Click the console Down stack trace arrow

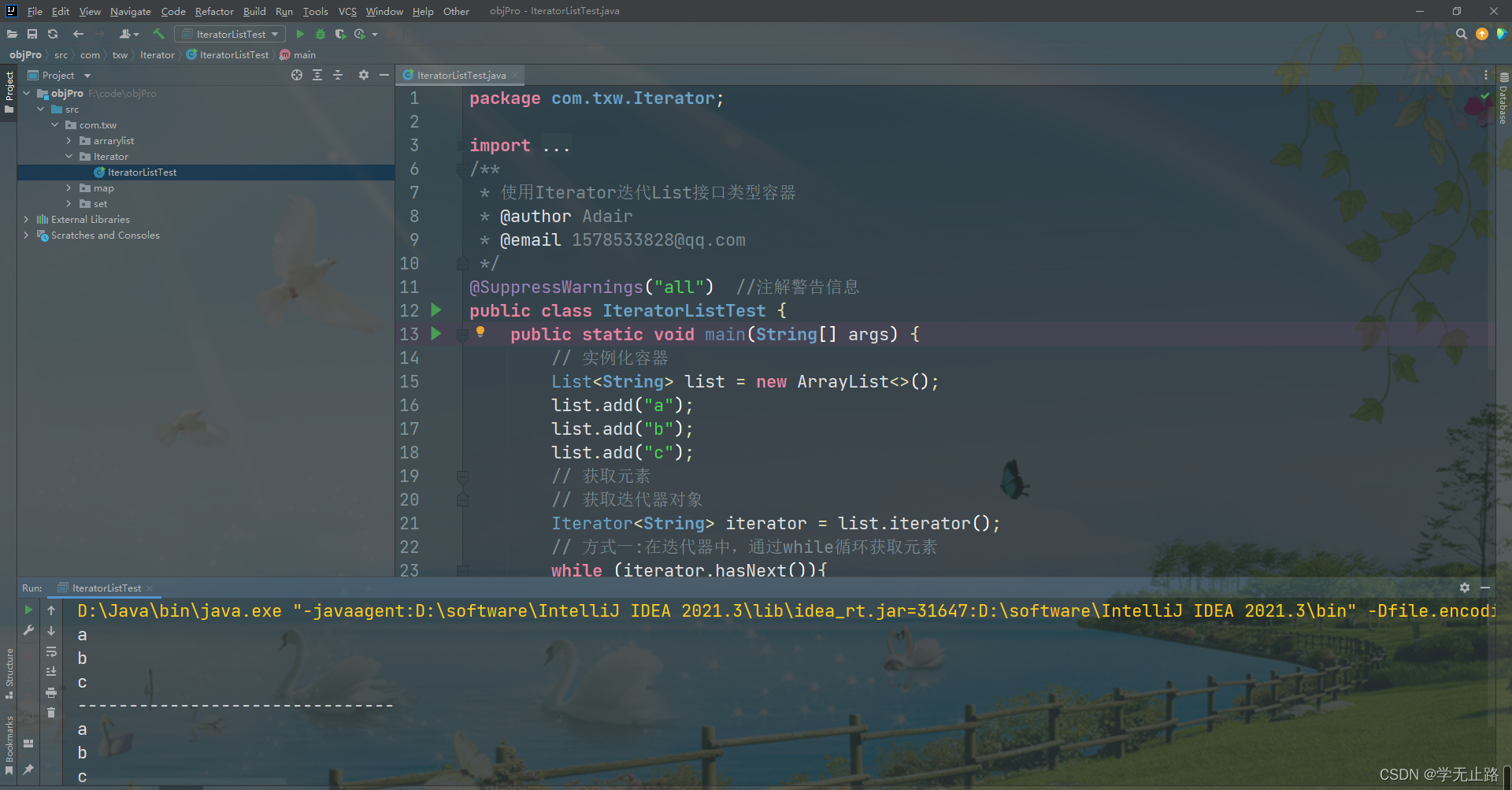(x=51, y=631)
